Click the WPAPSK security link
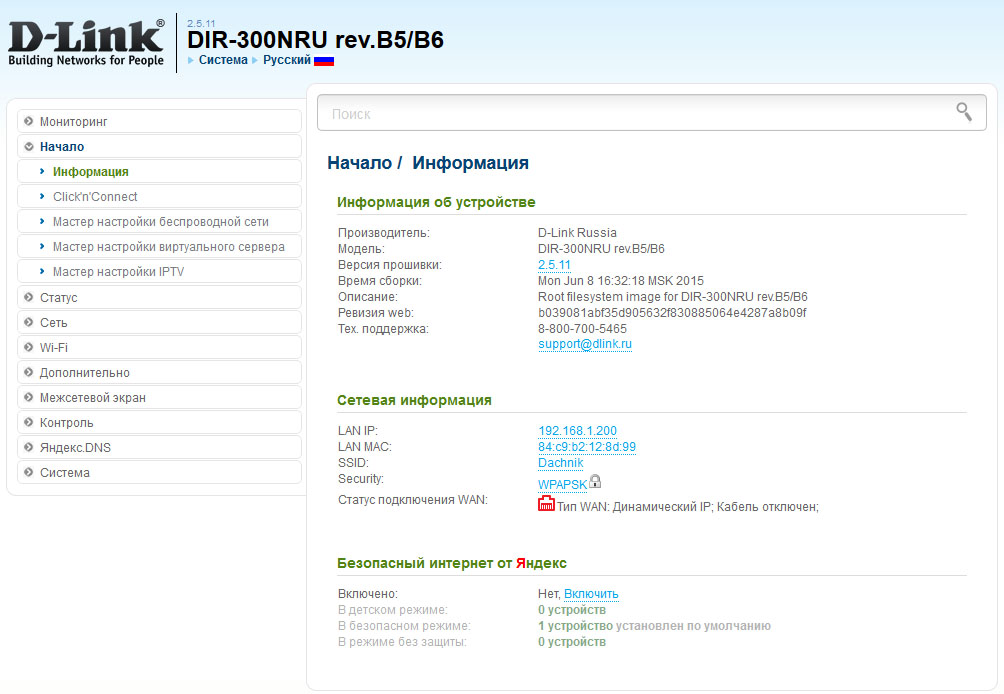The width and height of the screenshot is (1004, 694). tap(562, 485)
